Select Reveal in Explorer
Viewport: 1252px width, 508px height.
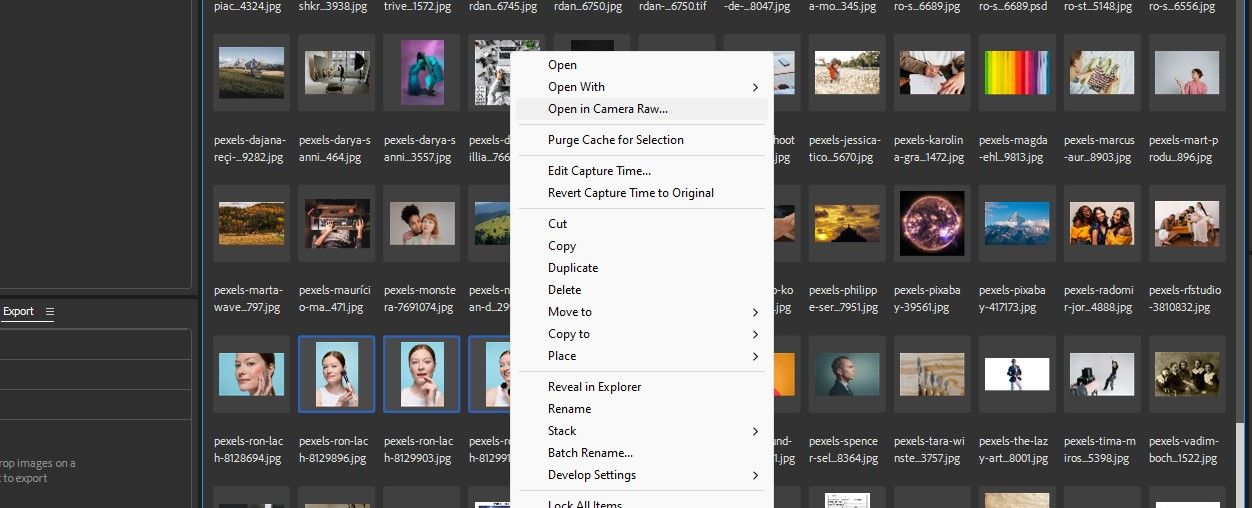(594, 387)
